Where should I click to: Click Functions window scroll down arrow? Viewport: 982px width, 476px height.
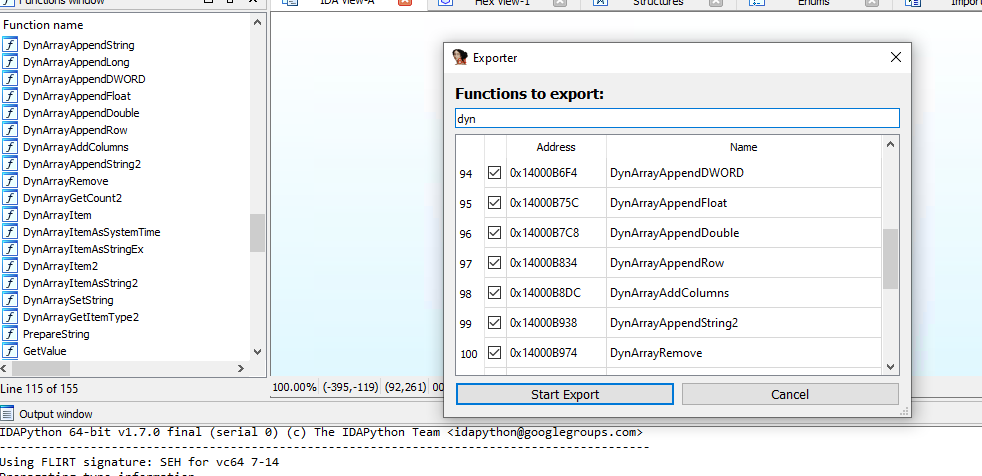257,353
